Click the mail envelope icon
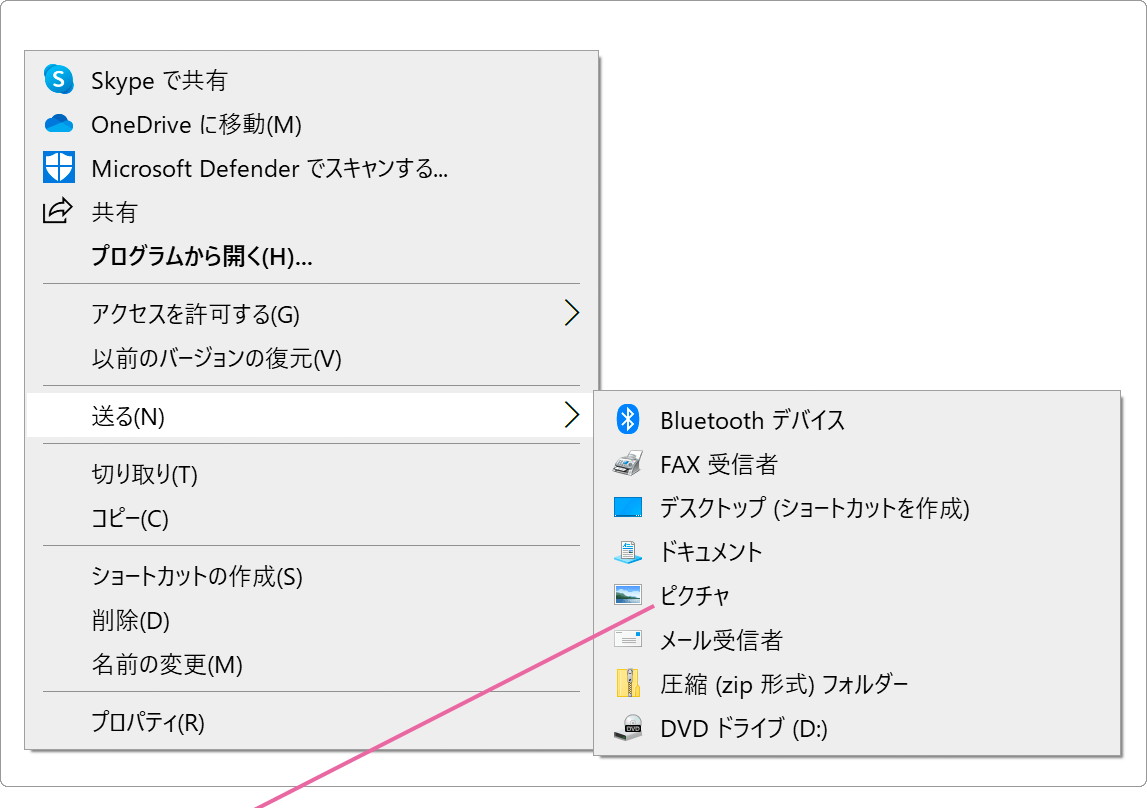This screenshot has height=808, width=1147. tap(628, 639)
